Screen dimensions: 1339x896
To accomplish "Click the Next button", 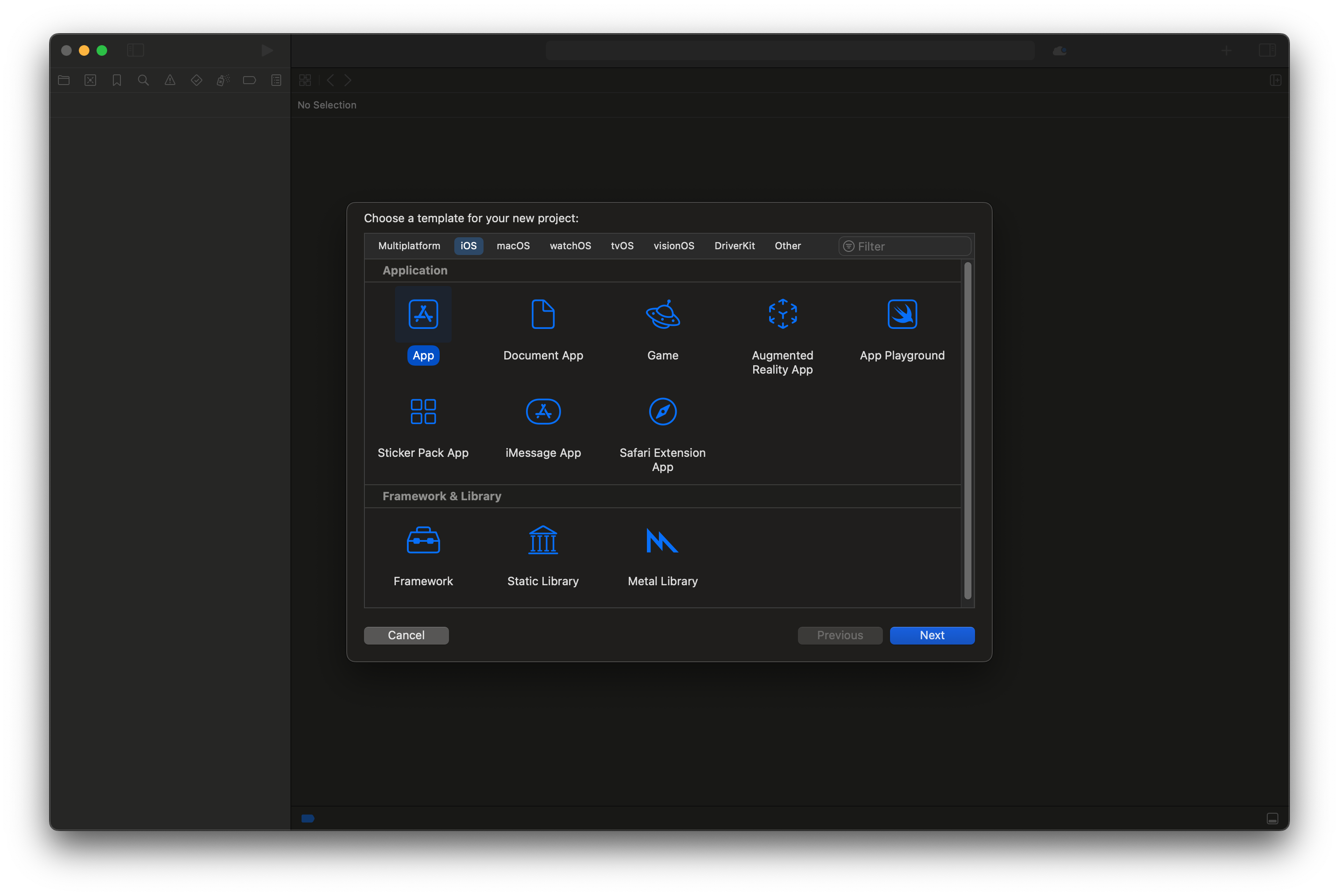I will pos(932,635).
